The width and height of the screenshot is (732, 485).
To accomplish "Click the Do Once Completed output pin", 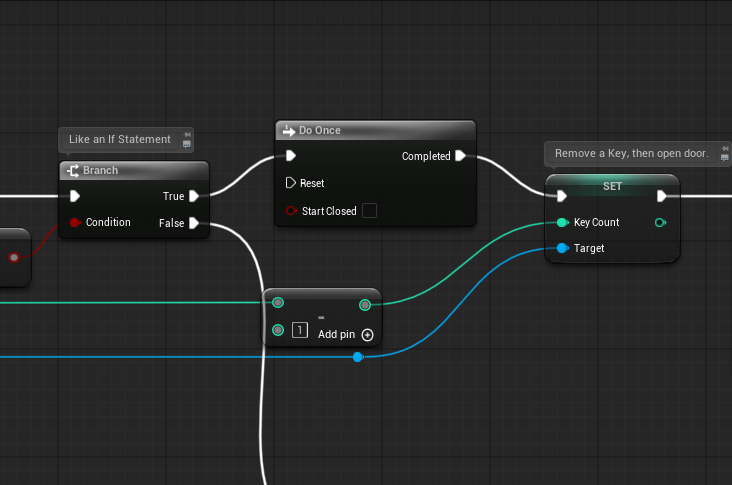I will pos(460,155).
